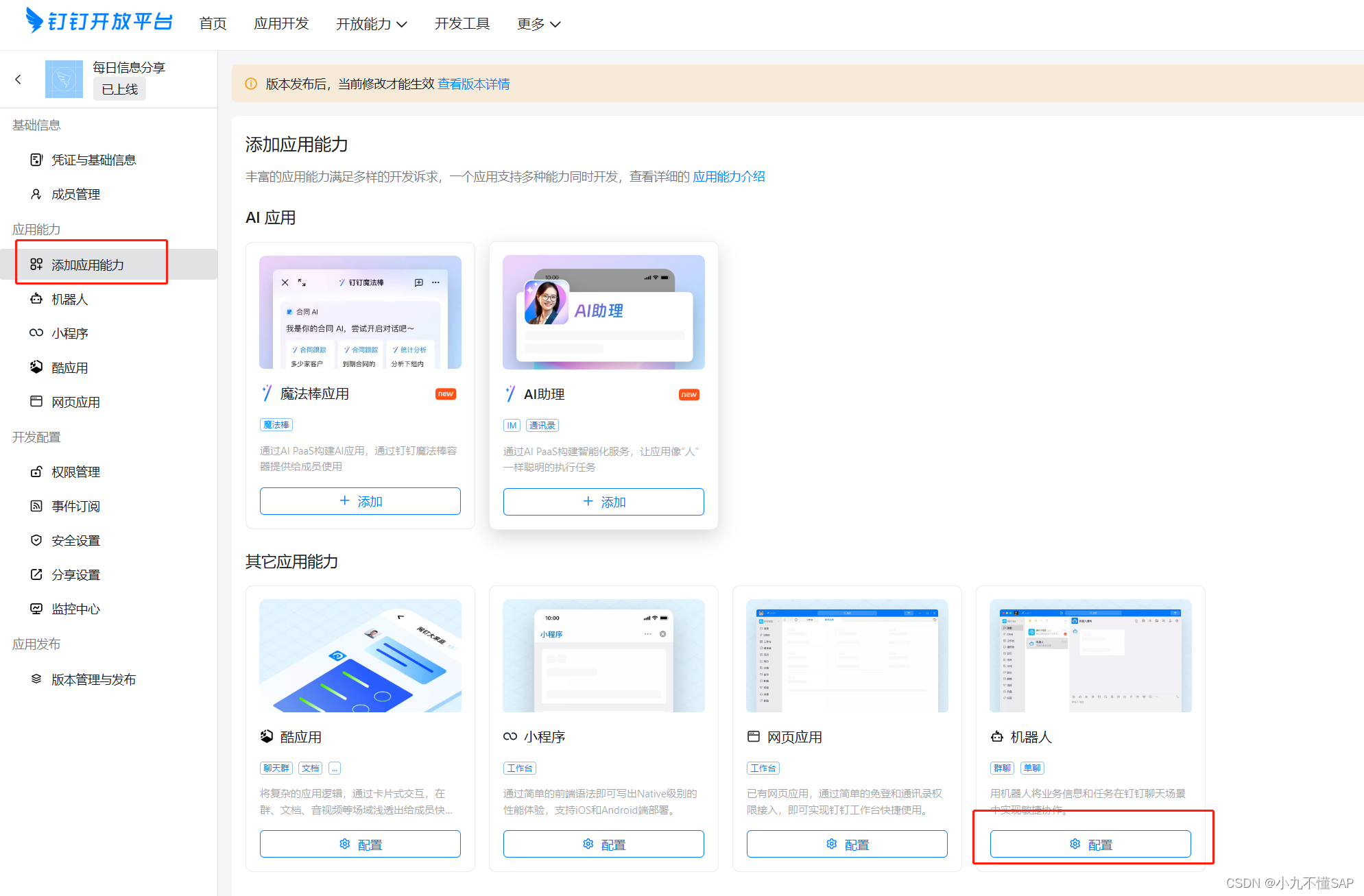Click the 网页应用 window icon in sidebar
Image resolution: width=1364 pixels, height=896 pixels.
pyautogui.click(x=36, y=402)
